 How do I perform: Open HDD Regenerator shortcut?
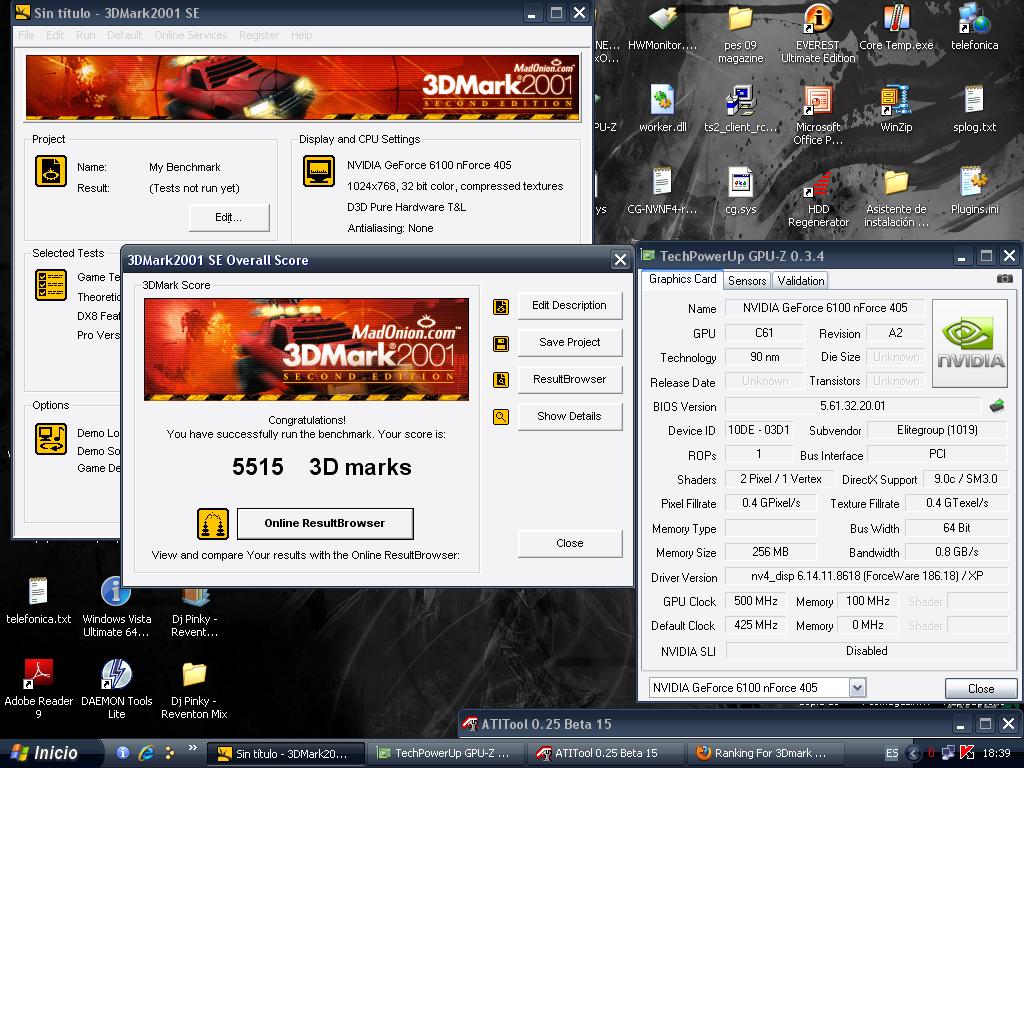click(x=818, y=198)
